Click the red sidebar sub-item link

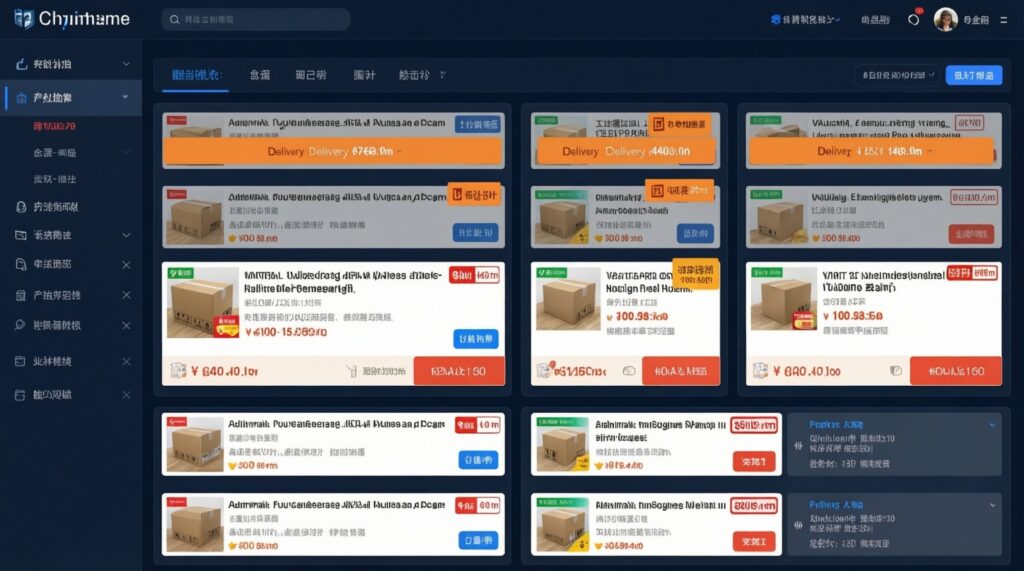coord(54,127)
